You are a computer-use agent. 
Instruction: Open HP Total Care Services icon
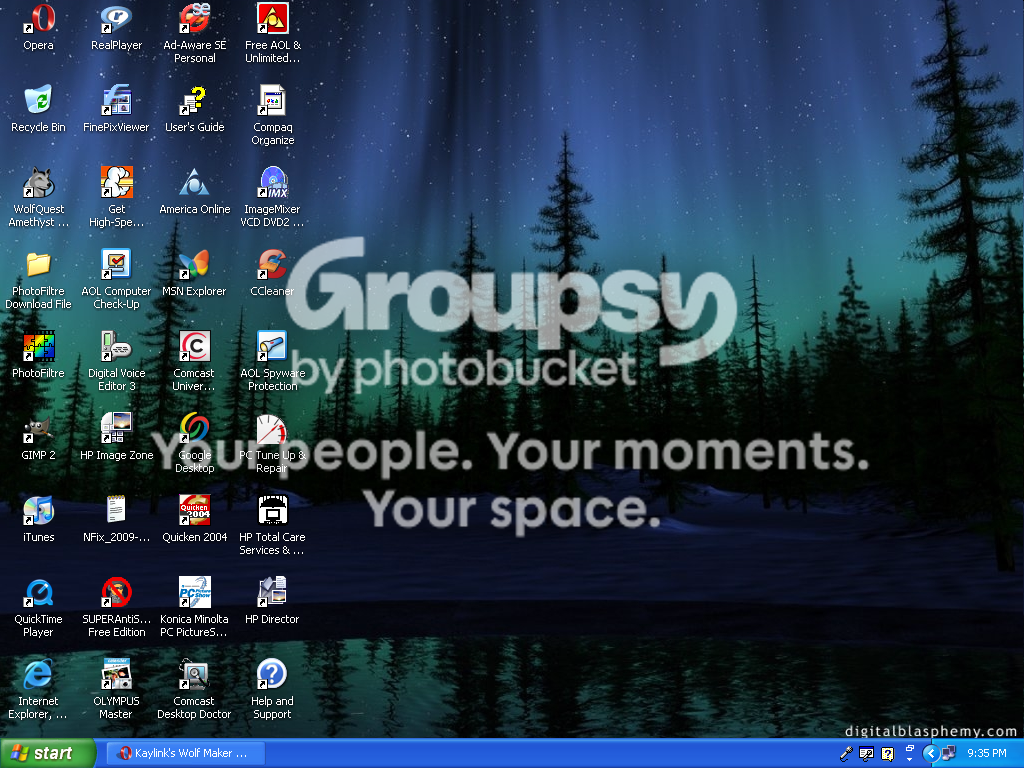272,511
